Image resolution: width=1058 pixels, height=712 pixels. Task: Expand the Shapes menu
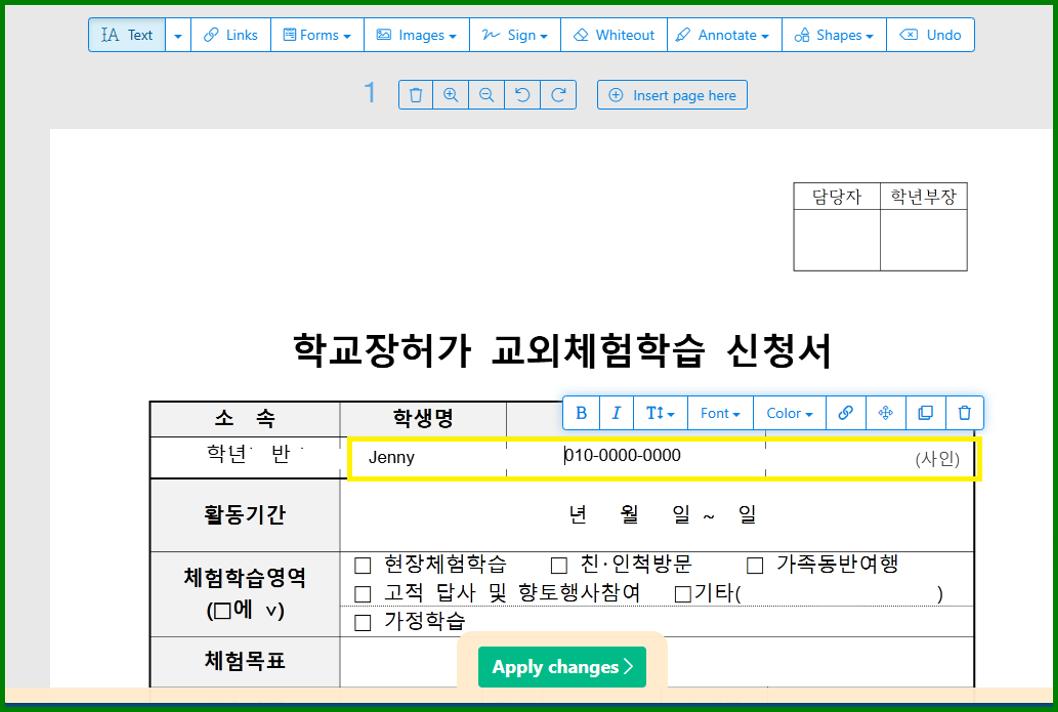tap(833, 34)
